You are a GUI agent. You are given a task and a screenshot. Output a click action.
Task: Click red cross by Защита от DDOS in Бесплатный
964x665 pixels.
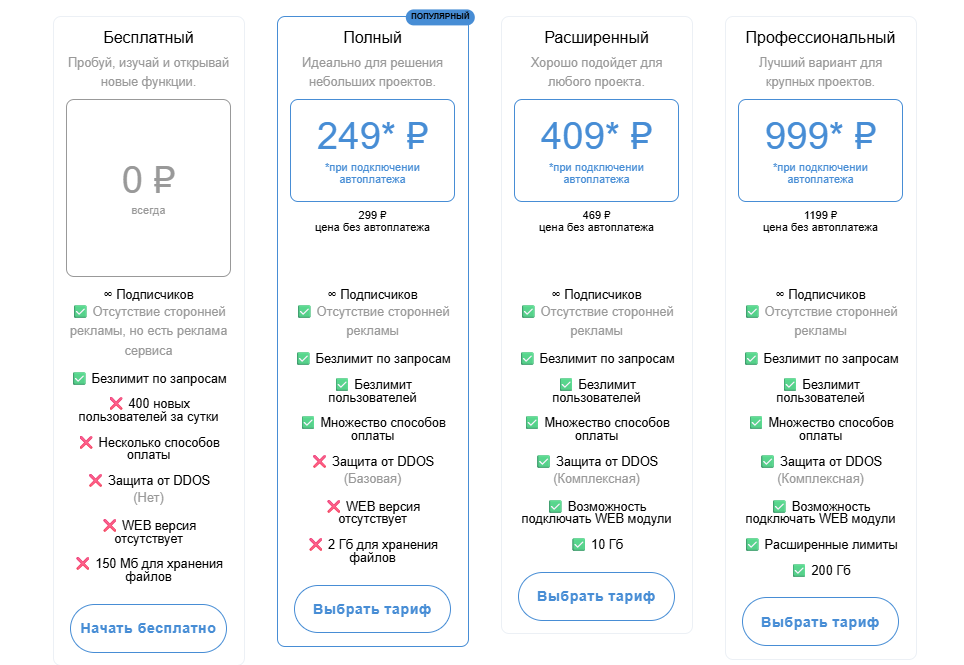point(96,480)
